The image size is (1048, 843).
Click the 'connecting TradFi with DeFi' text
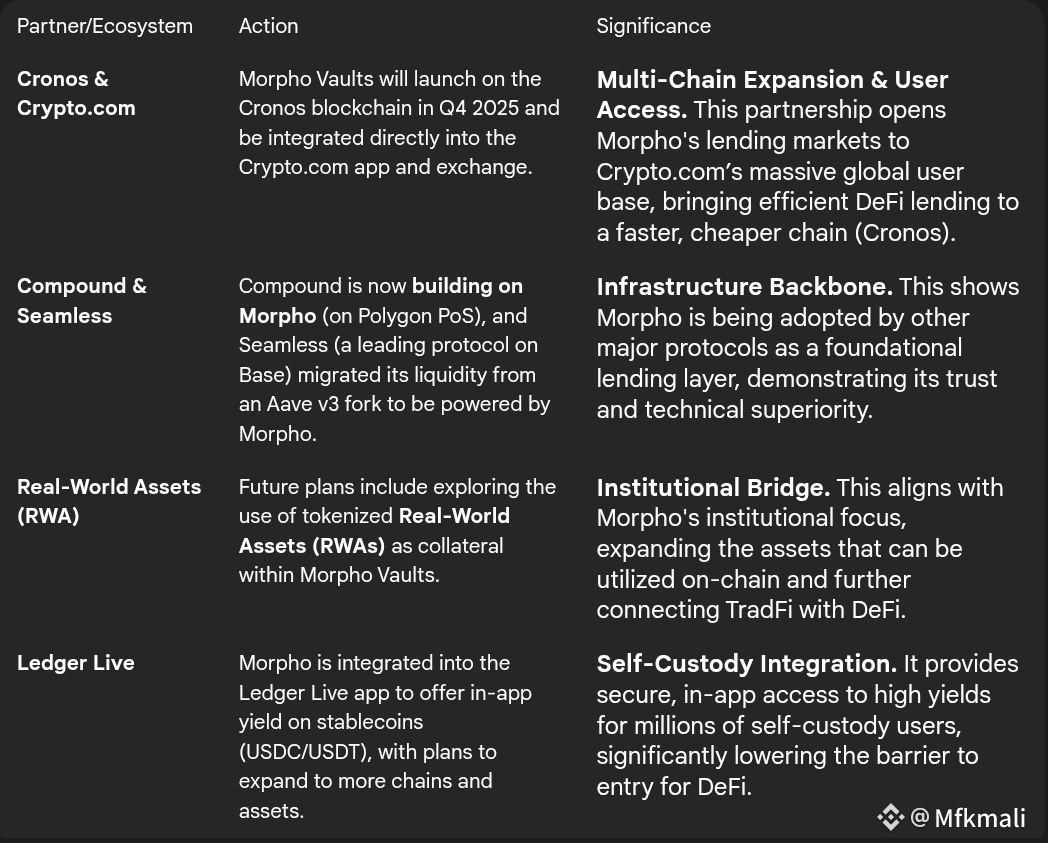[751, 610]
